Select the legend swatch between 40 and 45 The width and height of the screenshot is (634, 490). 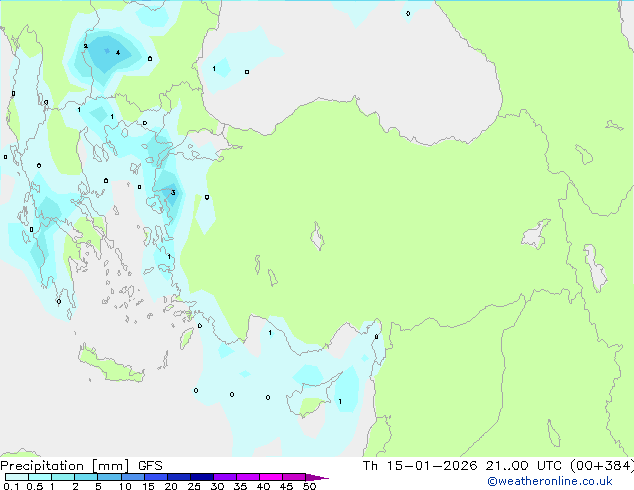[x=271, y=477]
